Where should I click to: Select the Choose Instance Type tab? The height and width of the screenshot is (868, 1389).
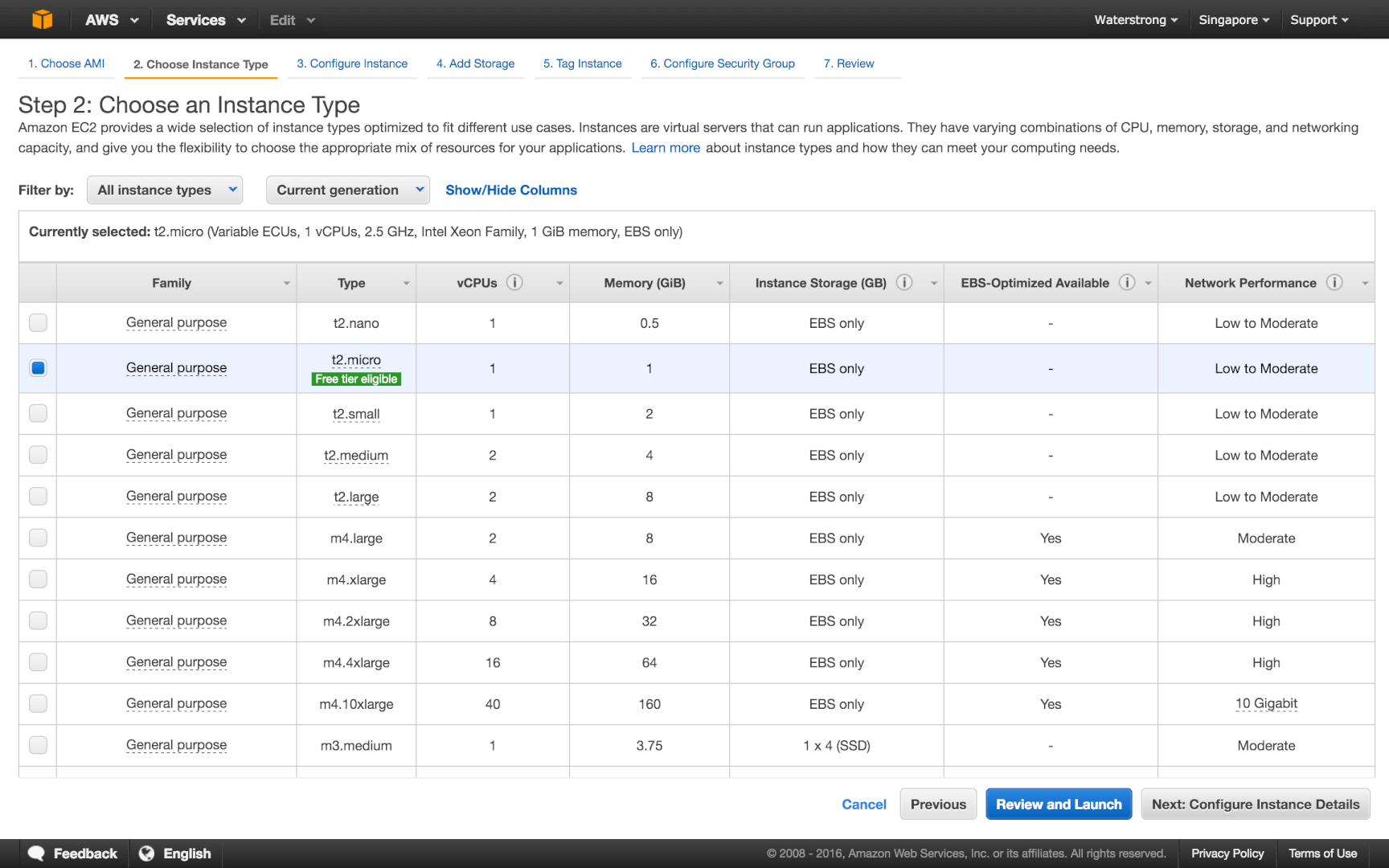pyautogui.click(x=201, y=64)
